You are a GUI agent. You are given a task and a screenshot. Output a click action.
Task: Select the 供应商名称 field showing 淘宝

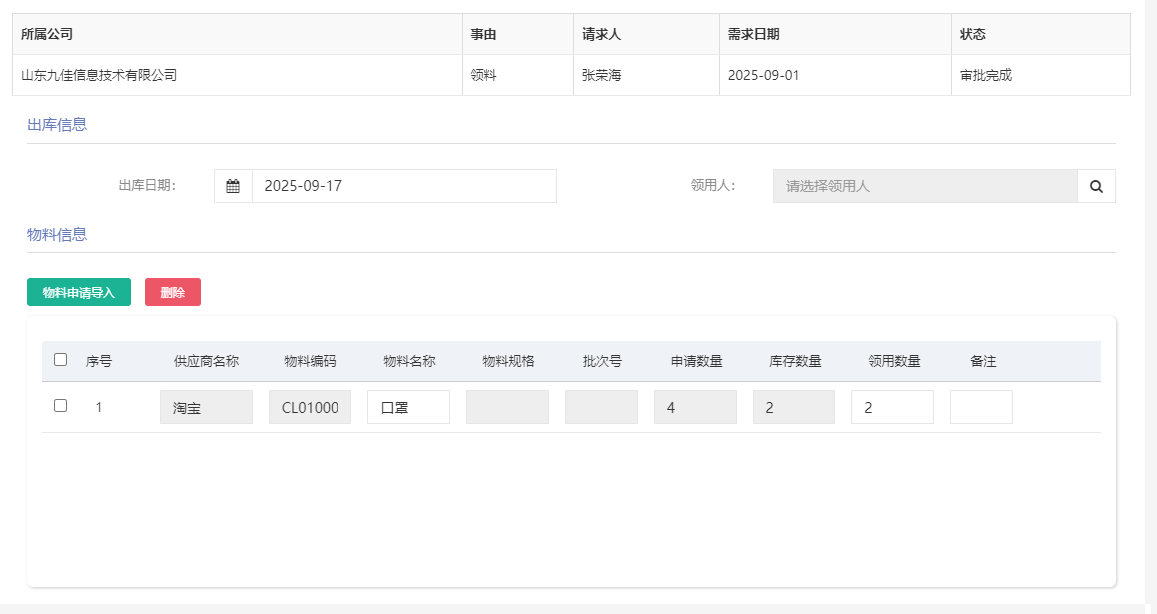206,407
